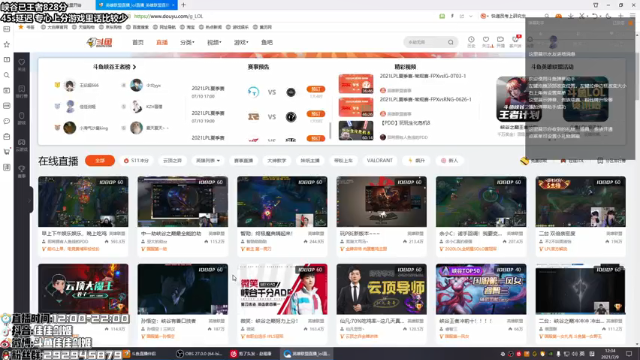Expand the 视频 video dropdown
This screenshot has width=640, height=360.
214,42
